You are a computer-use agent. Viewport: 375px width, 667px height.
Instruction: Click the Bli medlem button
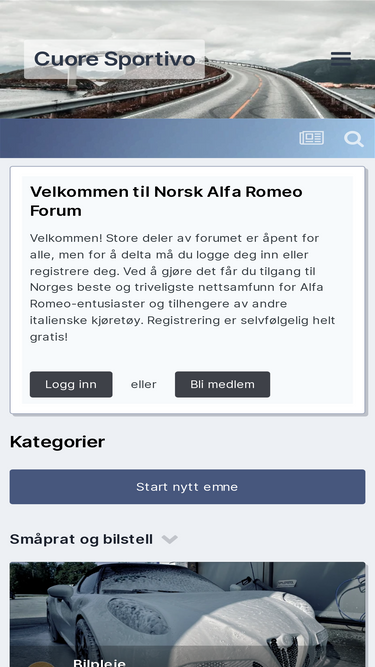[222, 385]
